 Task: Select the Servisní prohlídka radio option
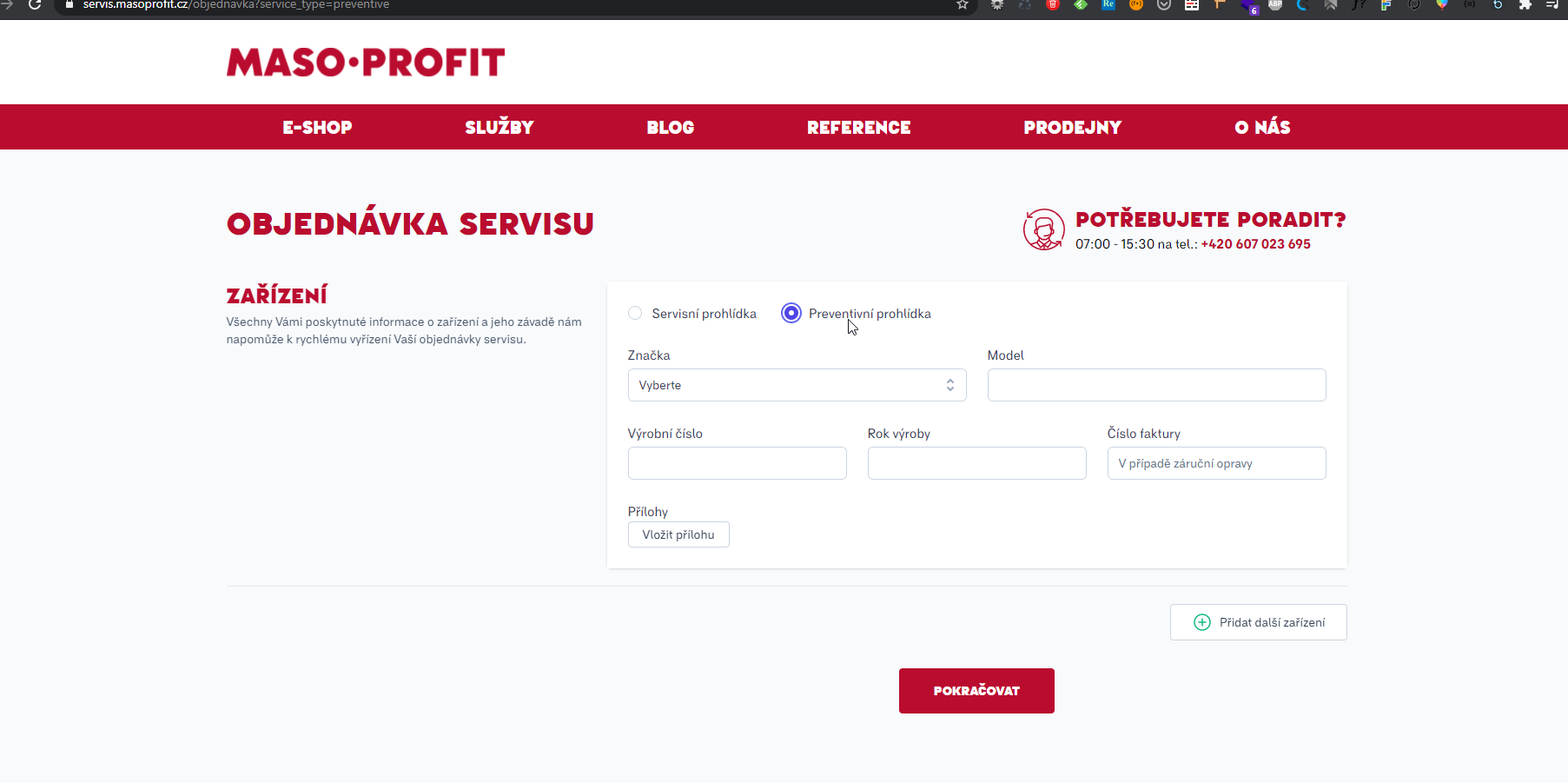tap(635, 314)
